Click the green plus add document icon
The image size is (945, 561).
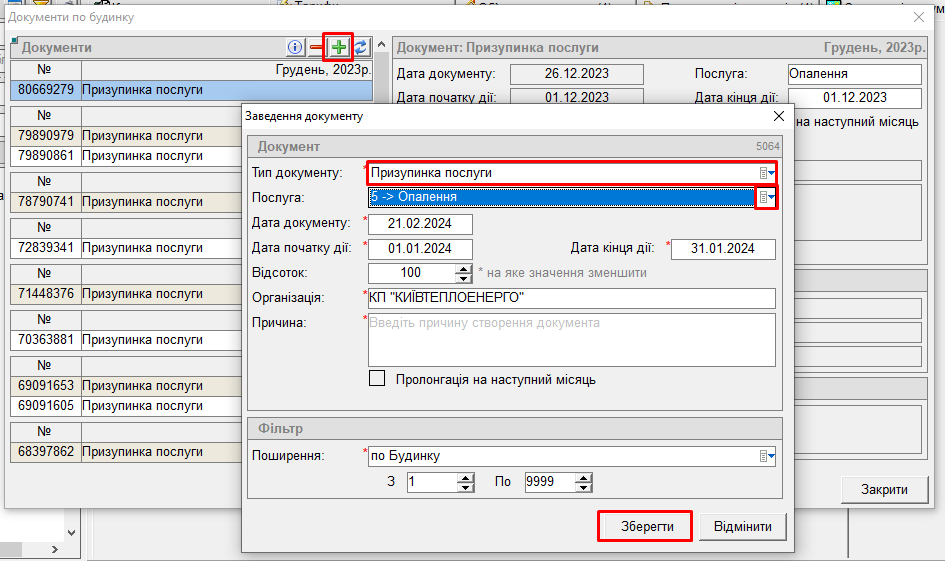(340, 47)
